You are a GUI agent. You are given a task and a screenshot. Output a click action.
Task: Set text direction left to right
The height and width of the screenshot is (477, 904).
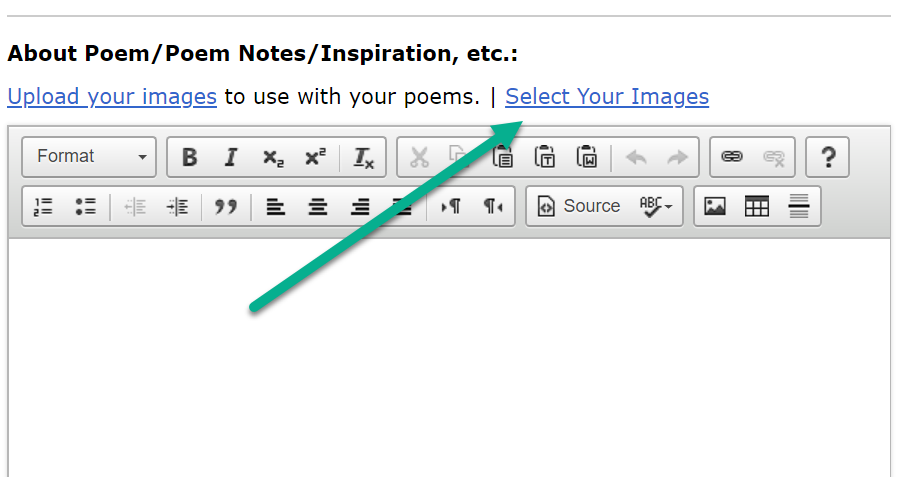point(451,206)
